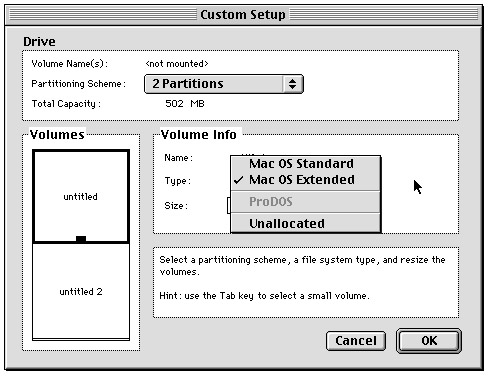Click the Custom Setup title bar

(x=243, y=15)
